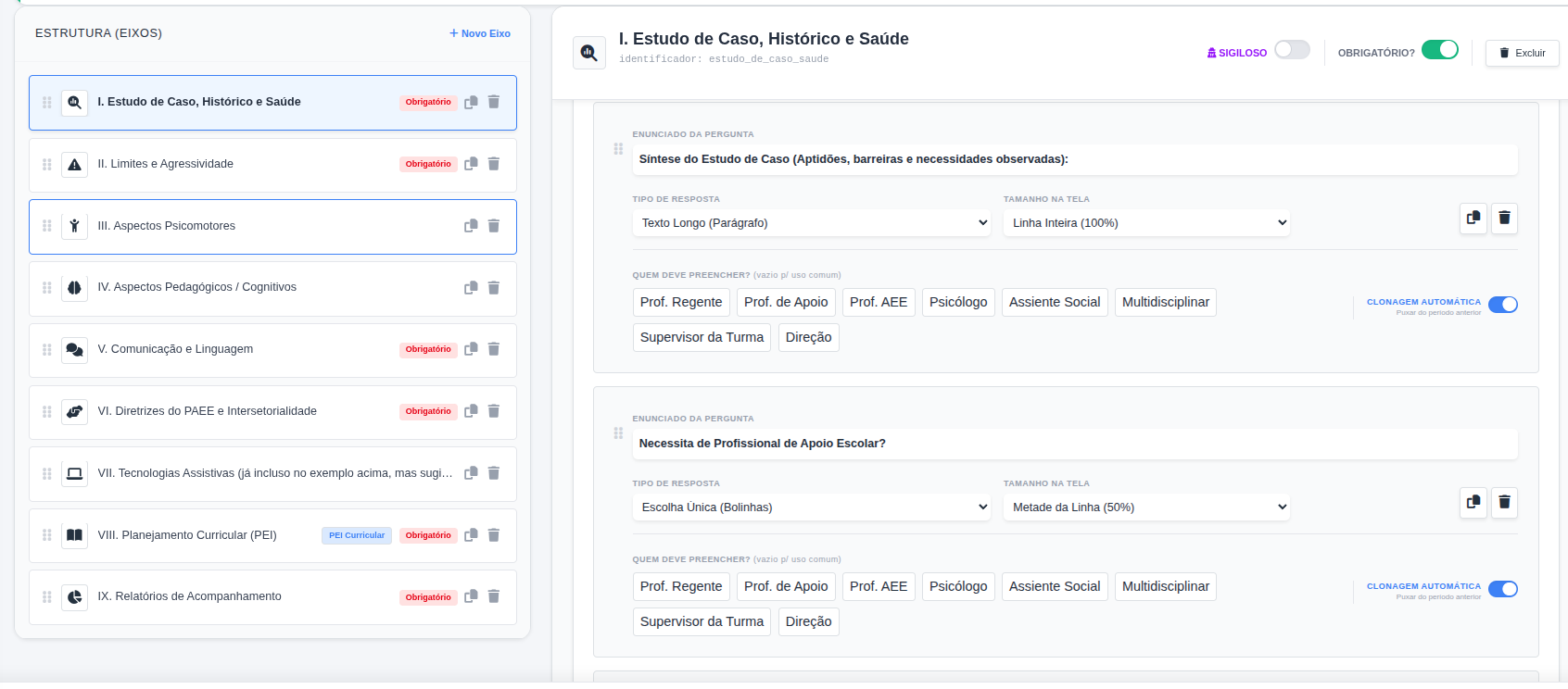Open the 'Escolha Única (Bolinhas)' answer type dropdown
Screen dimensions: 1568x689
pyautogui.click(x=812, y=507)
